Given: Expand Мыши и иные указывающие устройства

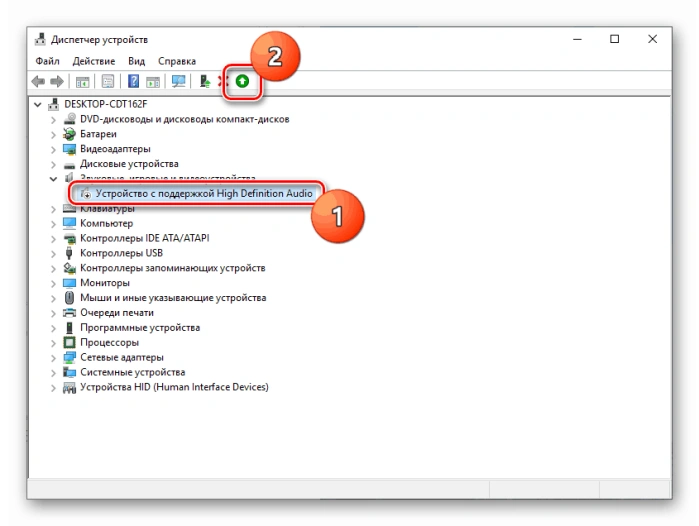Looking at the screenshot, I should click(53, 298).
